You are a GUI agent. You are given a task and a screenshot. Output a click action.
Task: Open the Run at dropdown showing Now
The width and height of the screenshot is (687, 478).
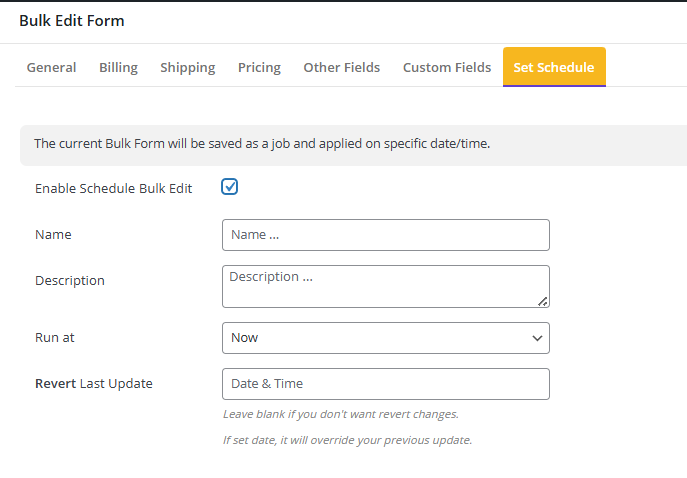[x=385, y=338]
